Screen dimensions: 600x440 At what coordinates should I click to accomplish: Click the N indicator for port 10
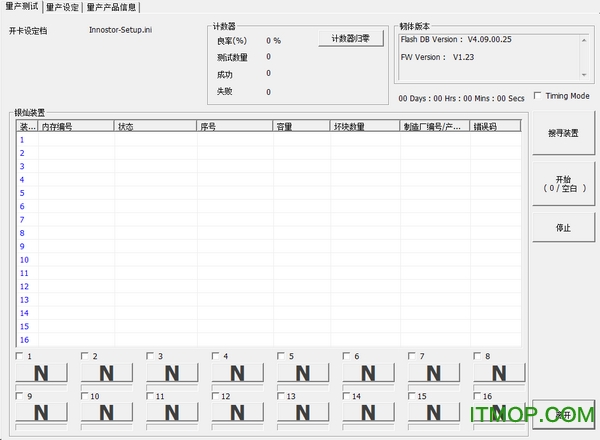[106, 412]
